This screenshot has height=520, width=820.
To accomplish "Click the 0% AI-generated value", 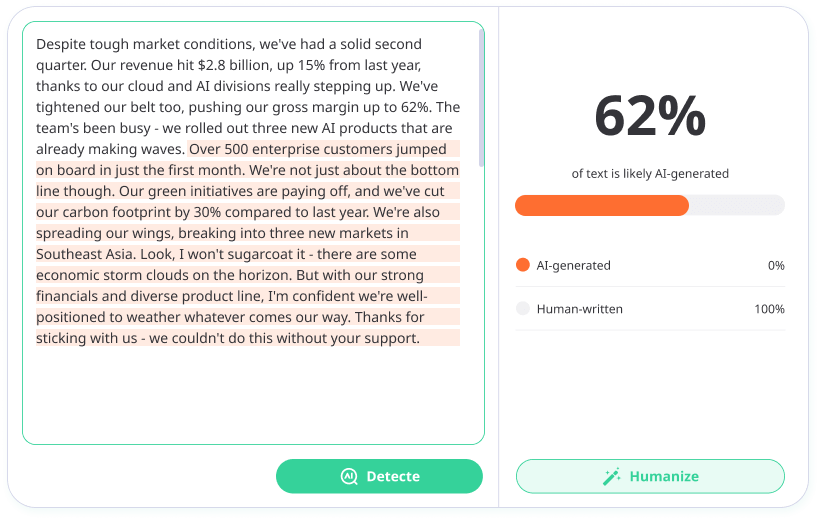I will point(776,265).
